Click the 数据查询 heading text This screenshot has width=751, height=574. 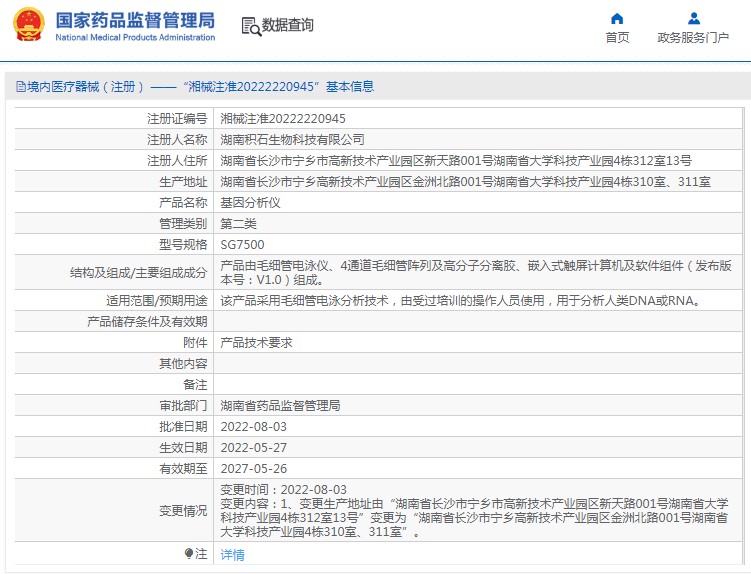(x=287, y=25)
